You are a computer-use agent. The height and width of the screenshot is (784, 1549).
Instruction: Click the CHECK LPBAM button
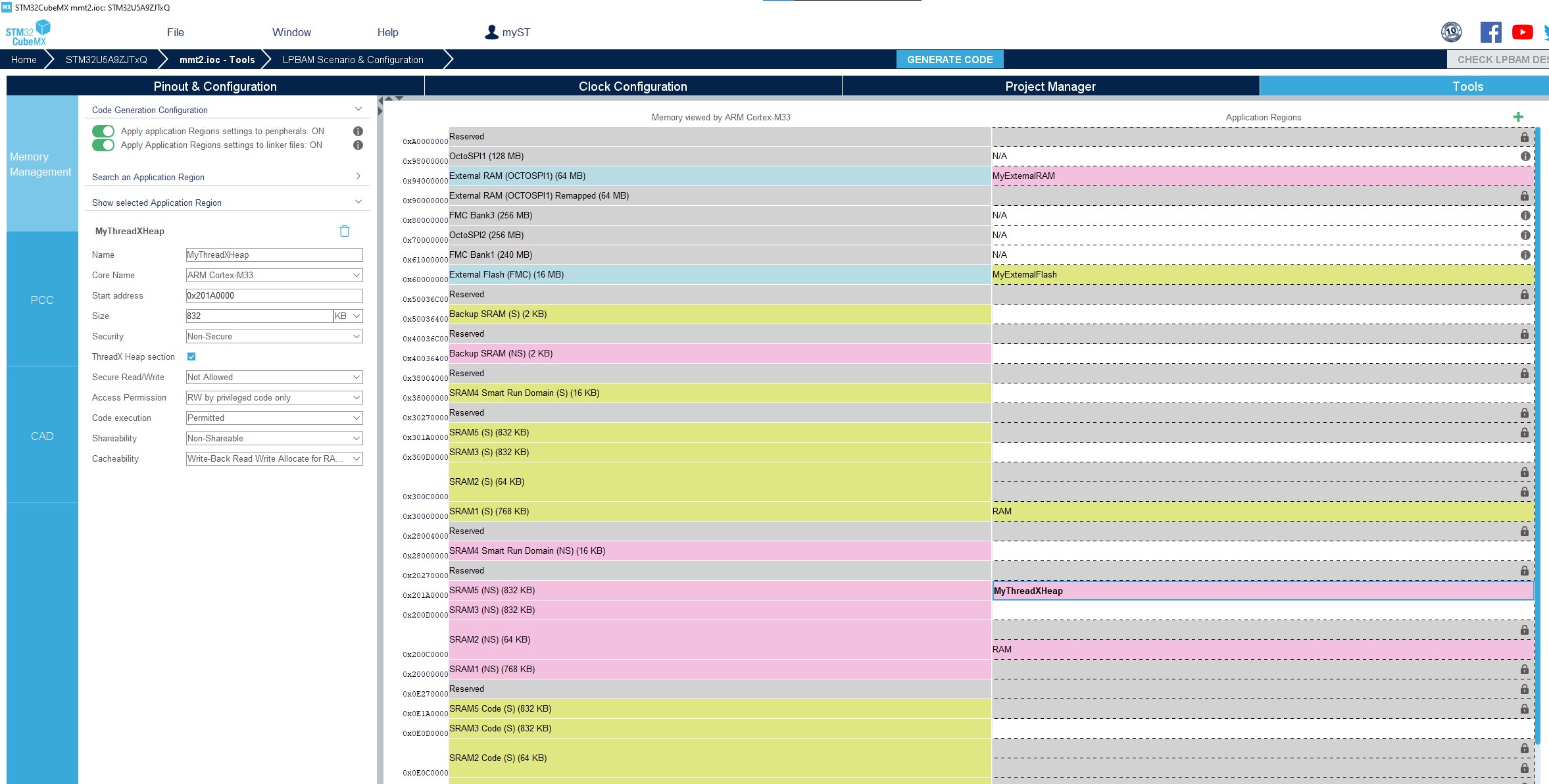coord(1498,59)
